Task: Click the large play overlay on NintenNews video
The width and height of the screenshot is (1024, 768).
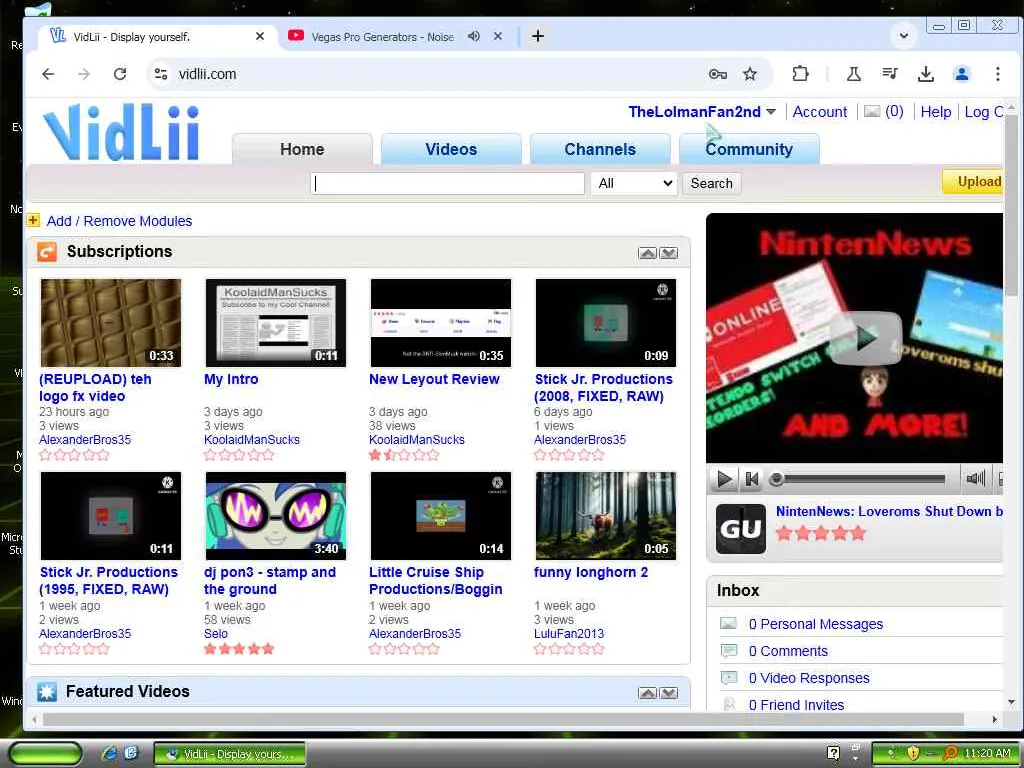Action: (x=866, y=338)
